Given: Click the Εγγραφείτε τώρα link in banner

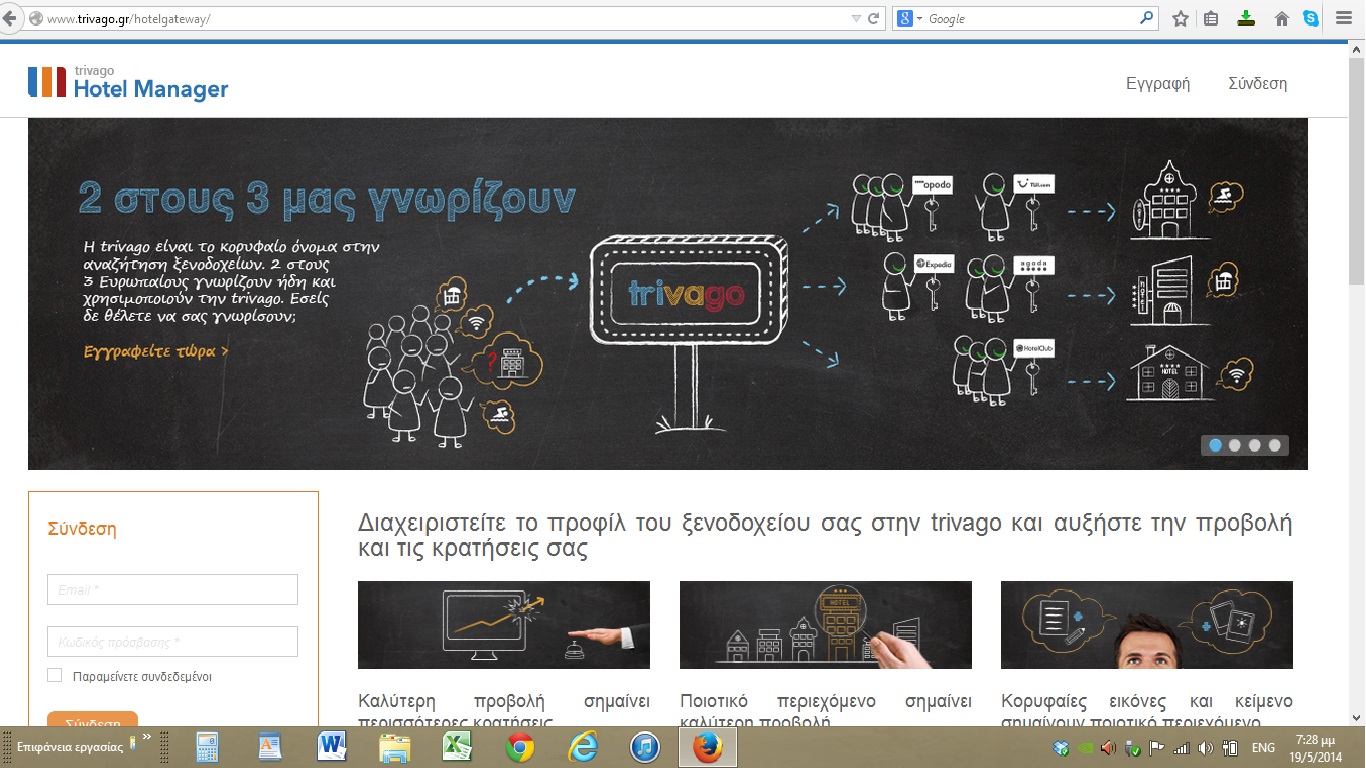Looking at the screenshot, I should [156, 352].
